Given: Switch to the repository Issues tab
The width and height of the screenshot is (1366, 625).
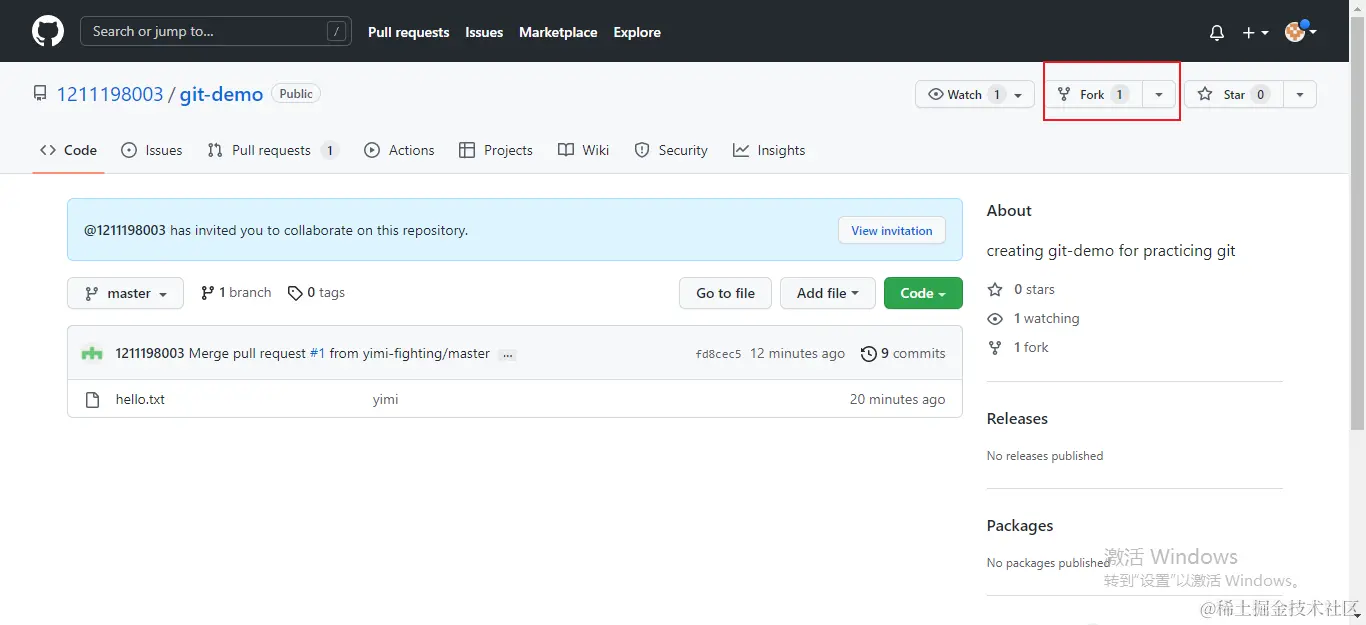Looking at the screenshot, I should pos(152,150).
